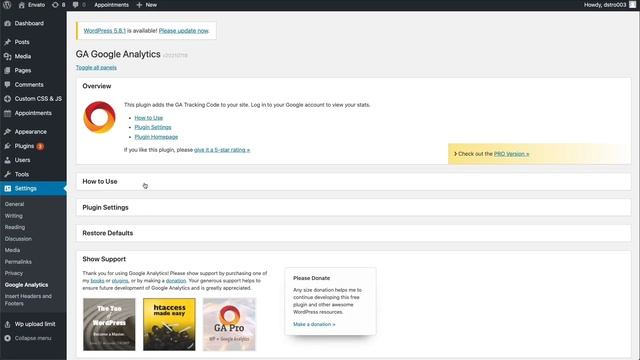Open Privacy settings submenu
640x360 pixels.
tap(14, 273)
